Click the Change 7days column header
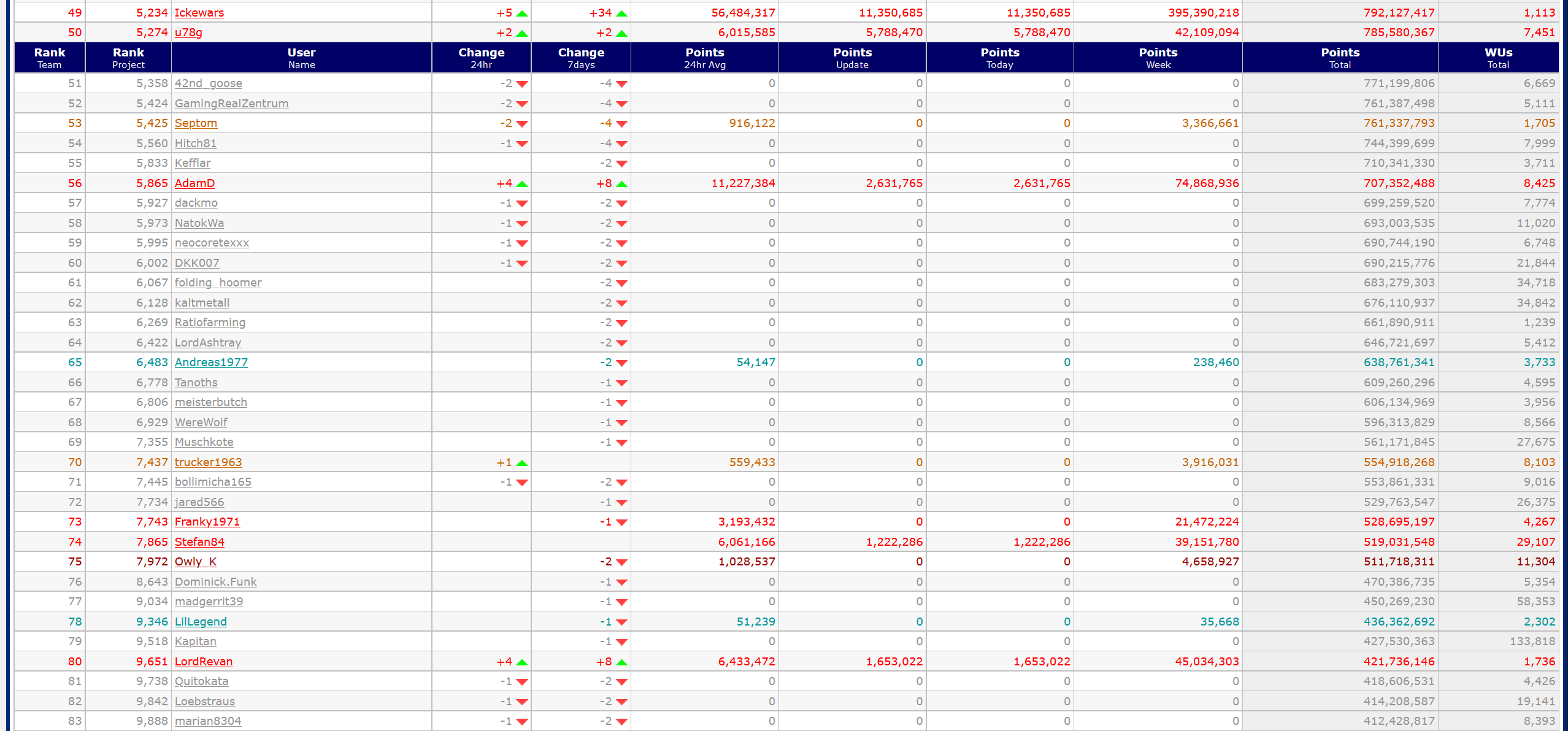Screen dimensions: 1568x731 [580, 58]
